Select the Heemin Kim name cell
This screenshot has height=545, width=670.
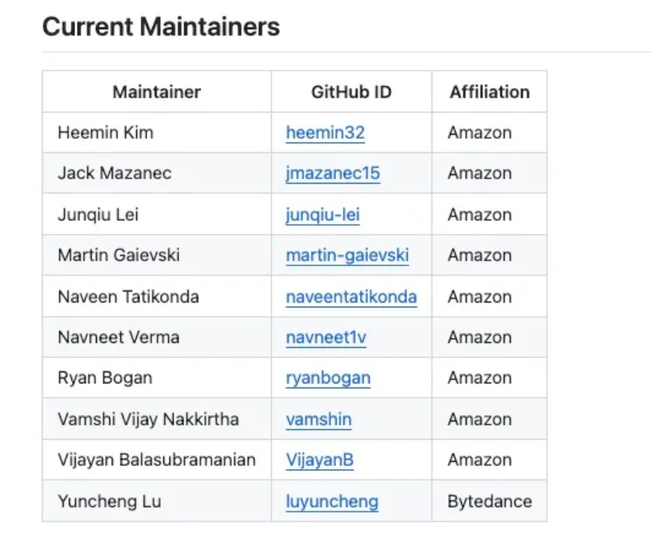pyautogui.click(x=105, y=132)
